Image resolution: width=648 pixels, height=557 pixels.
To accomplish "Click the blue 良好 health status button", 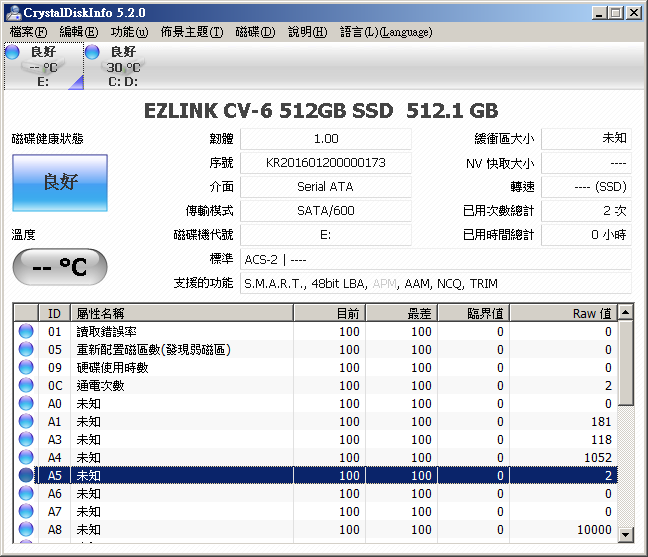I will [x=60, y=183].
